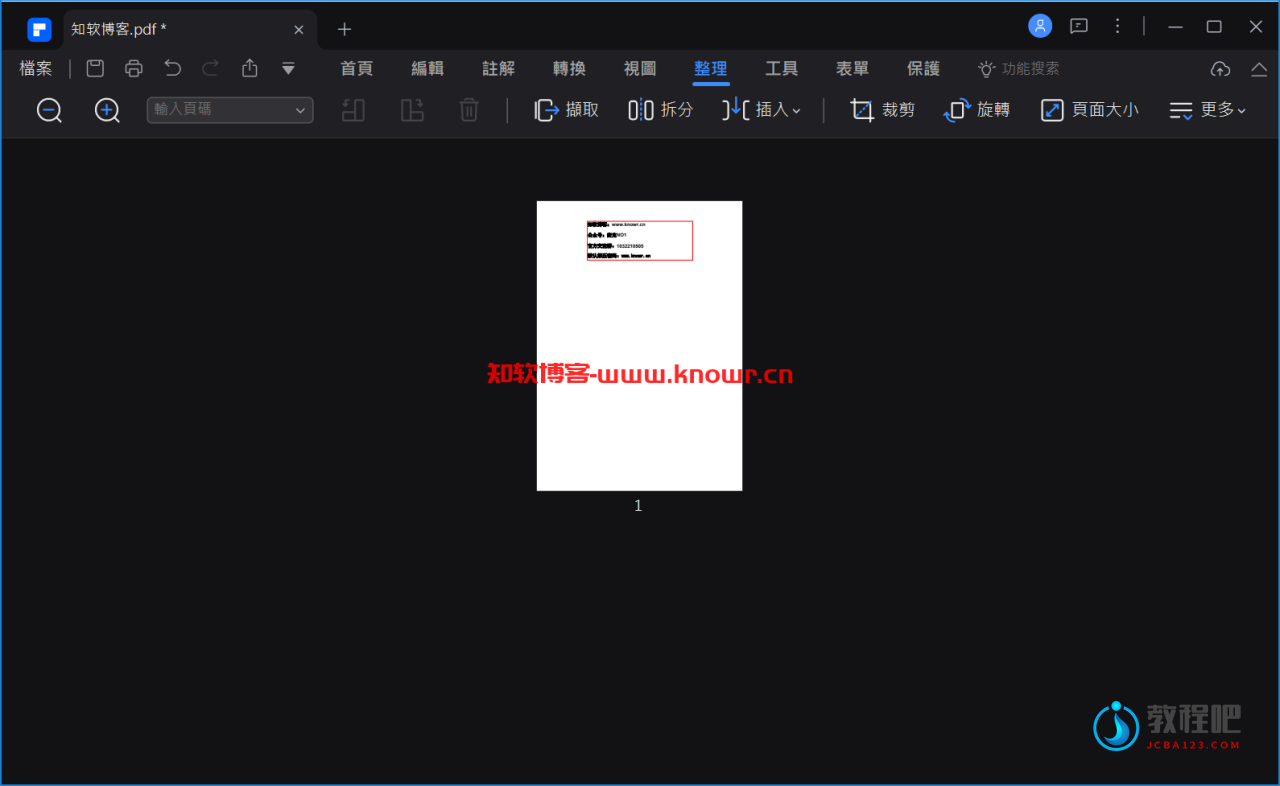Click the 擷取 extract button

point(567,110)
